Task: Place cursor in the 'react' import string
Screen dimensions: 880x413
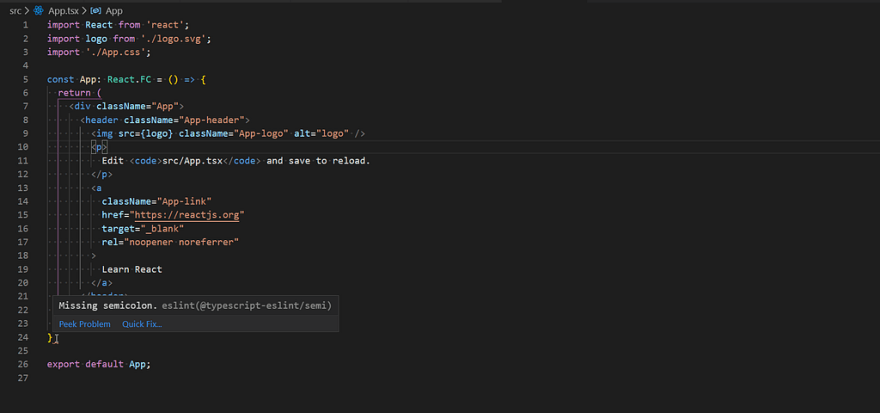Action: tap(165, 25)
